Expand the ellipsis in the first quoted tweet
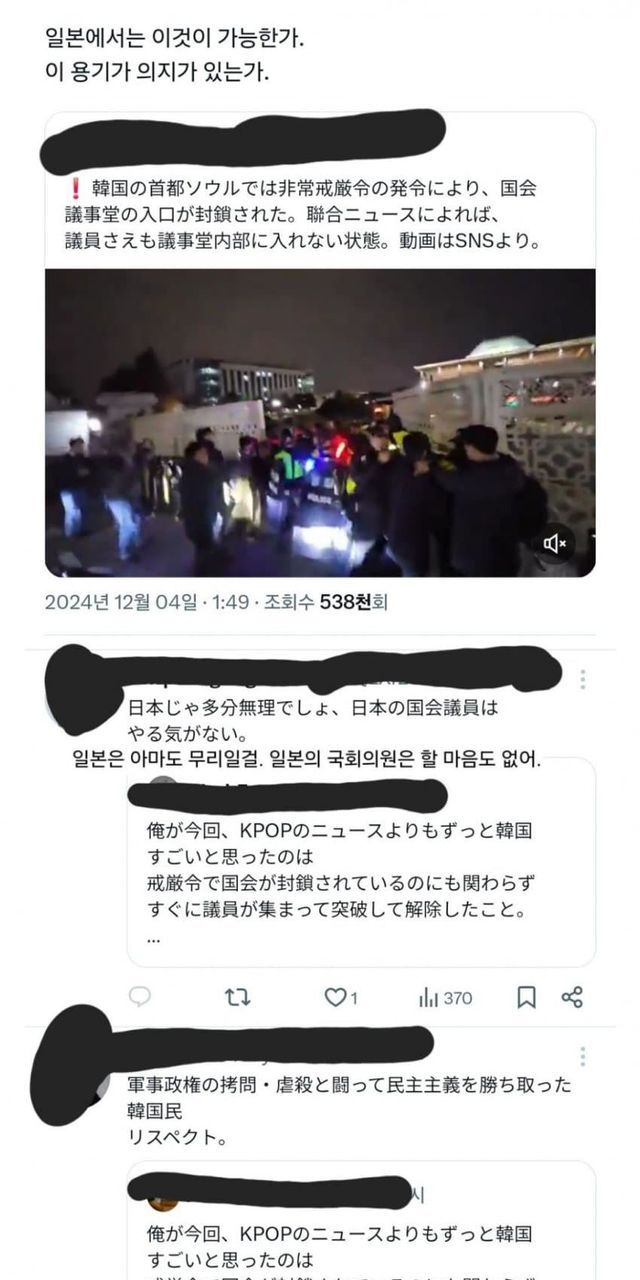 point(152,938)
